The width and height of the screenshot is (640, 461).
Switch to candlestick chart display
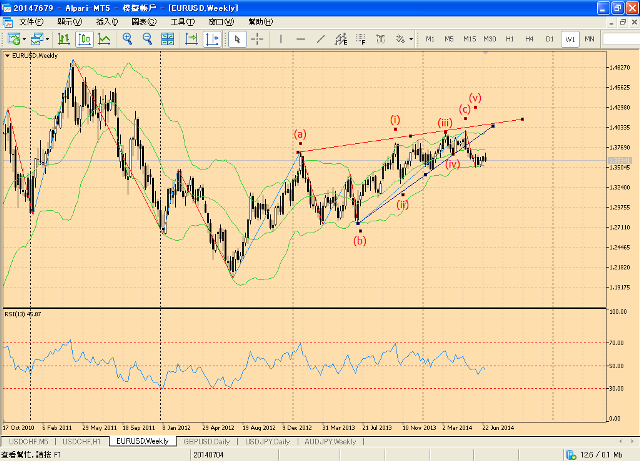[84, 39]
